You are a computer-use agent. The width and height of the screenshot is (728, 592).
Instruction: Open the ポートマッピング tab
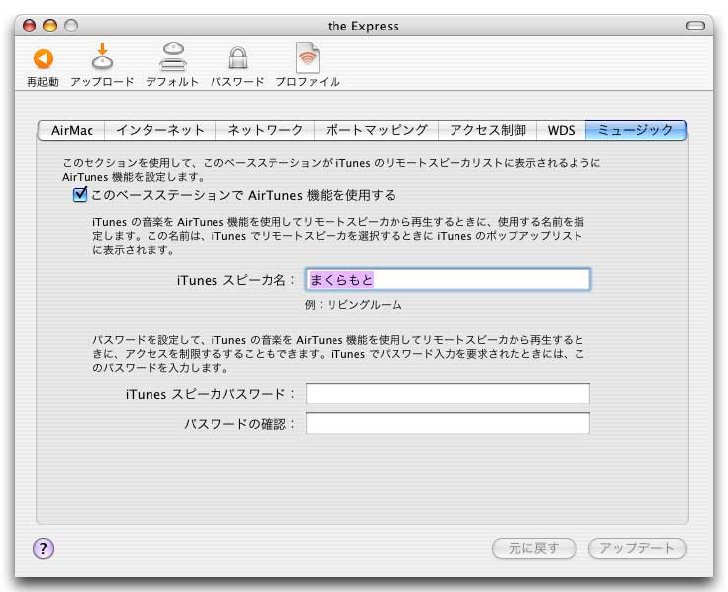click(377, 130)
